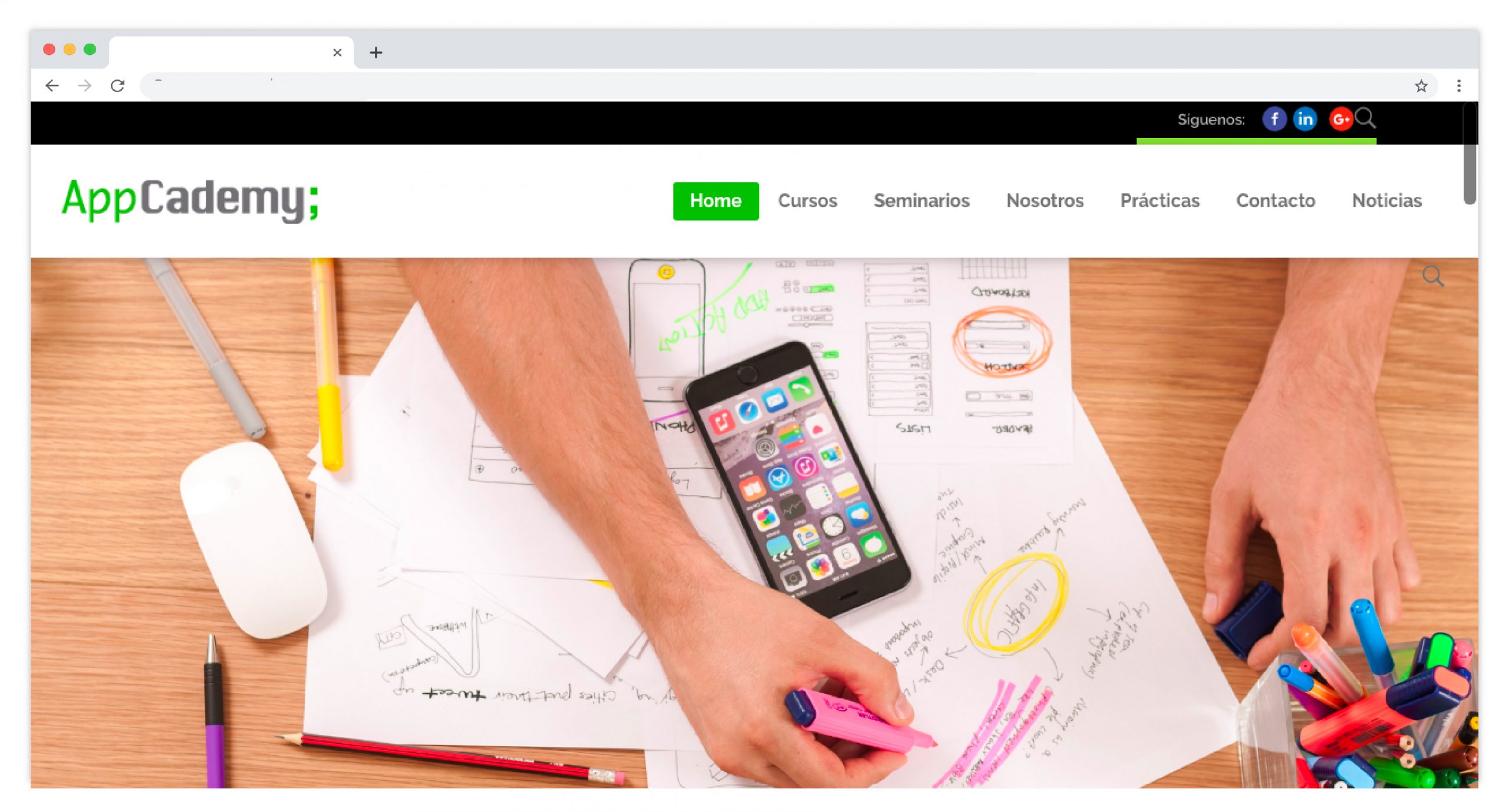
Task: Open a new browser tab
Action: point(376,52)
